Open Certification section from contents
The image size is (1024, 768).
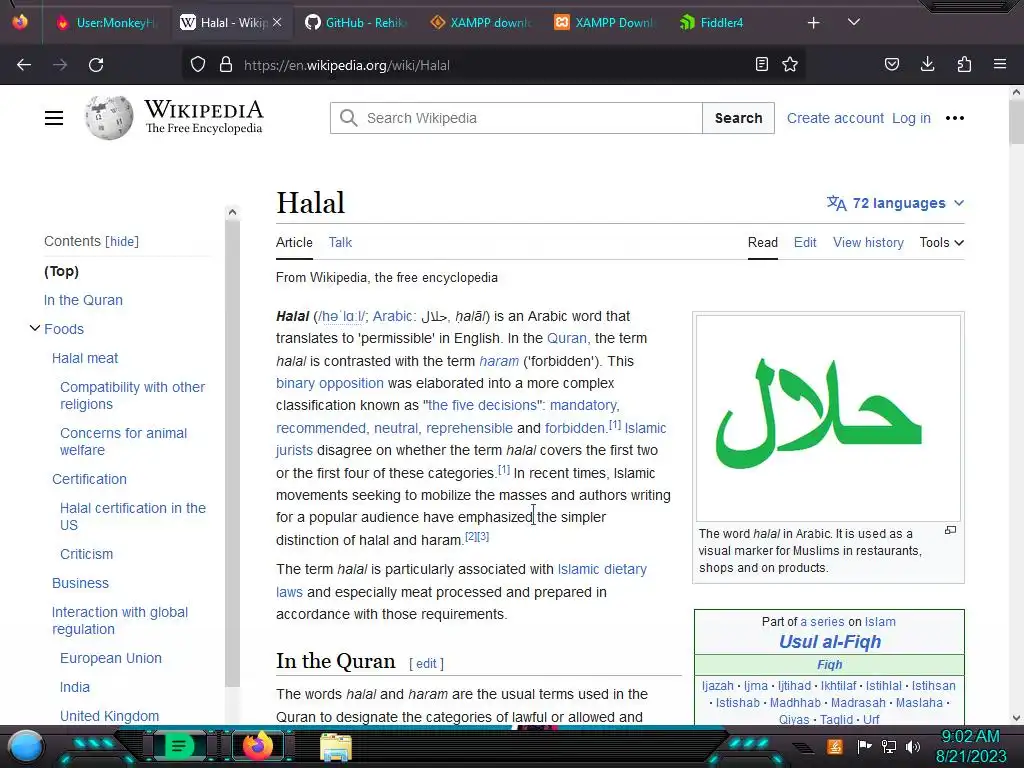click(89, 479)
